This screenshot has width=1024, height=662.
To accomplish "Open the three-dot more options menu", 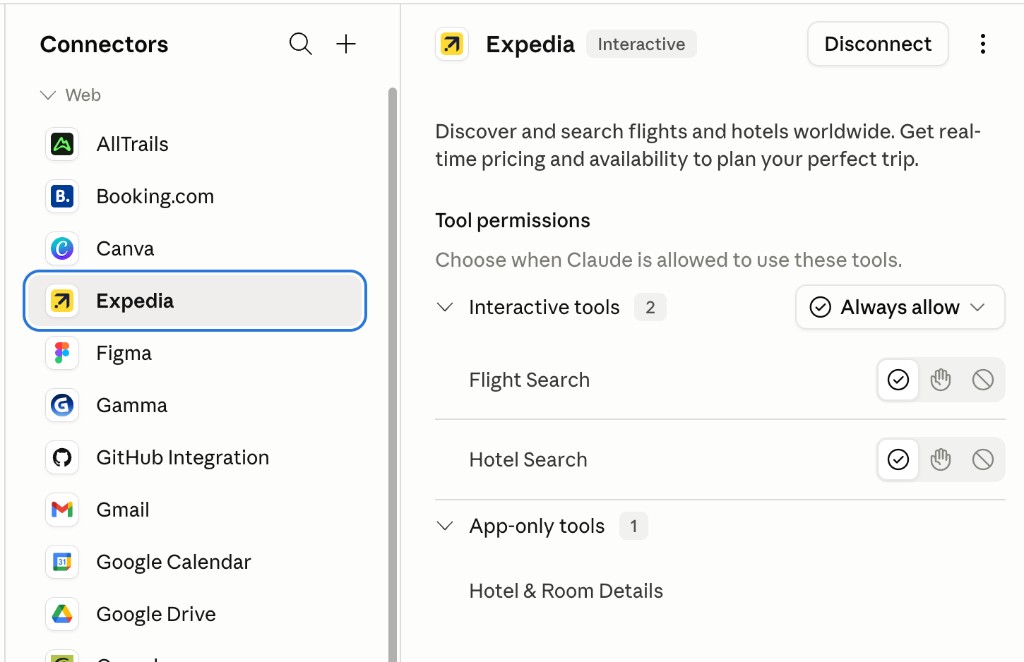I will pyautogui.click(x=982, y=44).
